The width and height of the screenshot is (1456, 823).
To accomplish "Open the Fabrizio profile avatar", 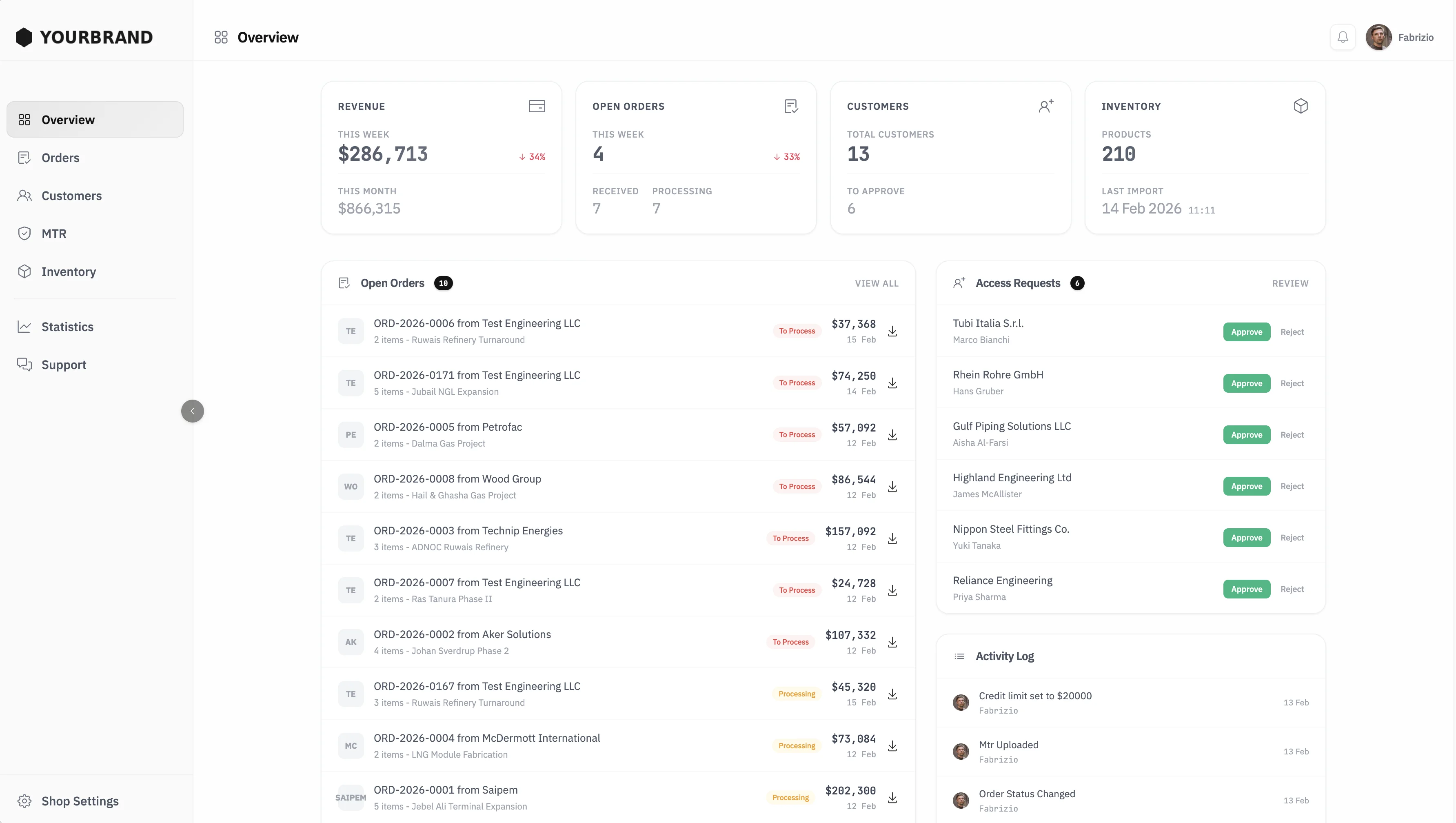I will tap(1378, 37).
